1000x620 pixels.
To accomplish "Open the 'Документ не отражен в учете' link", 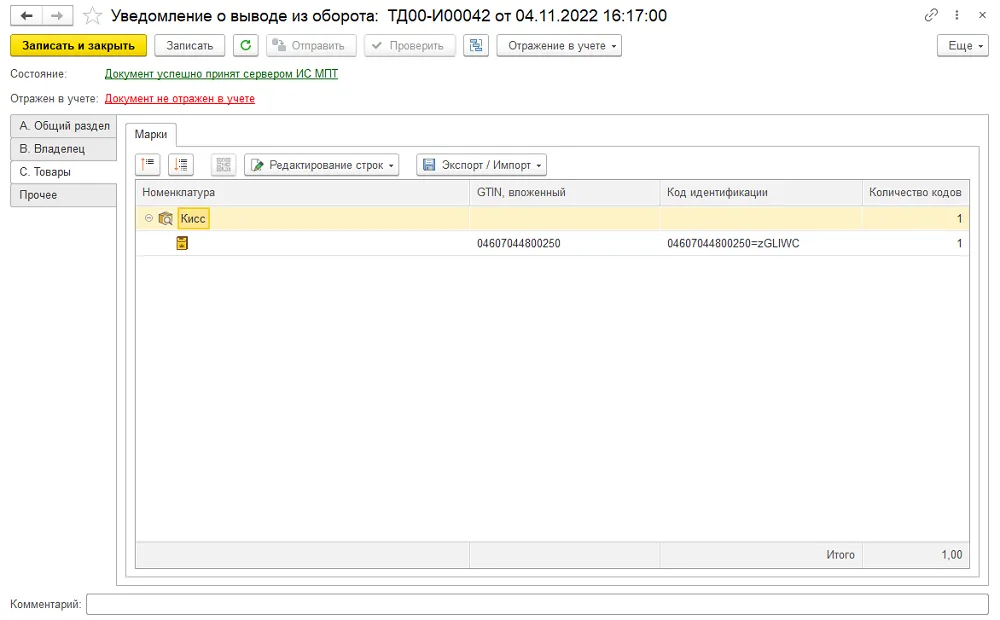I will pyautogui.click(x=180, y=98).
